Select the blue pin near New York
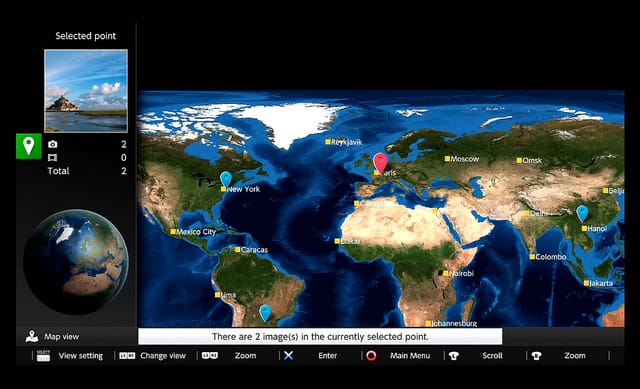 click(226, 179)
